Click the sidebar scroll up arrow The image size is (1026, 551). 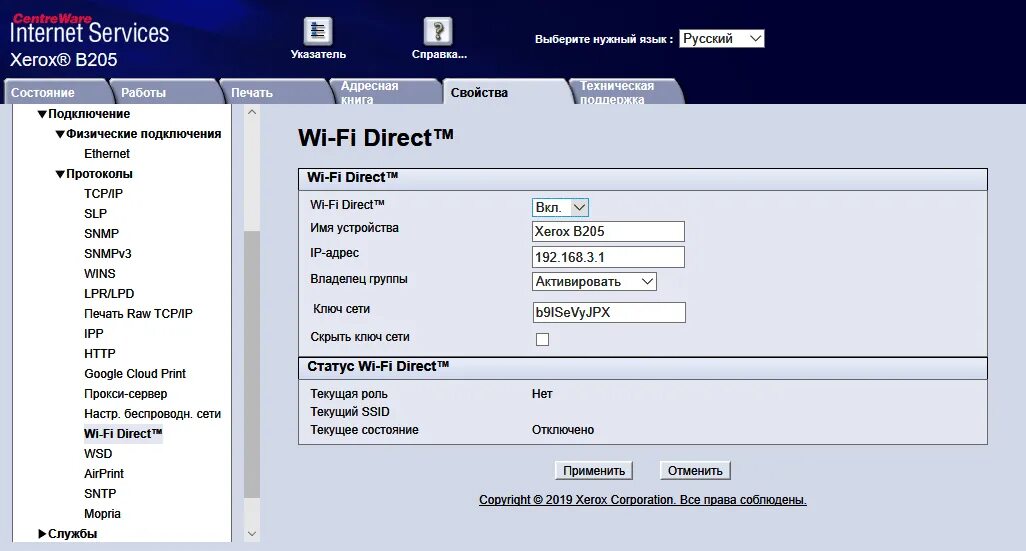[252, 113]
